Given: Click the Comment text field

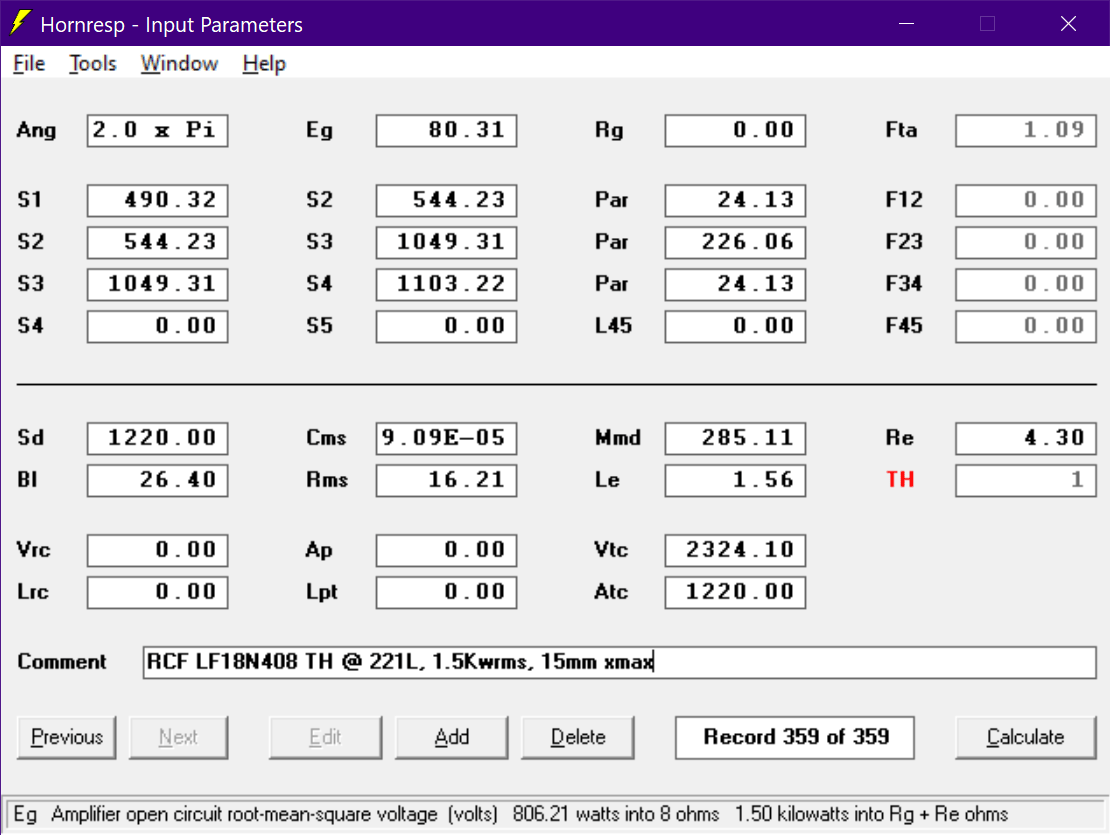Looking at the screenshot, I should [x=619, y=662].
